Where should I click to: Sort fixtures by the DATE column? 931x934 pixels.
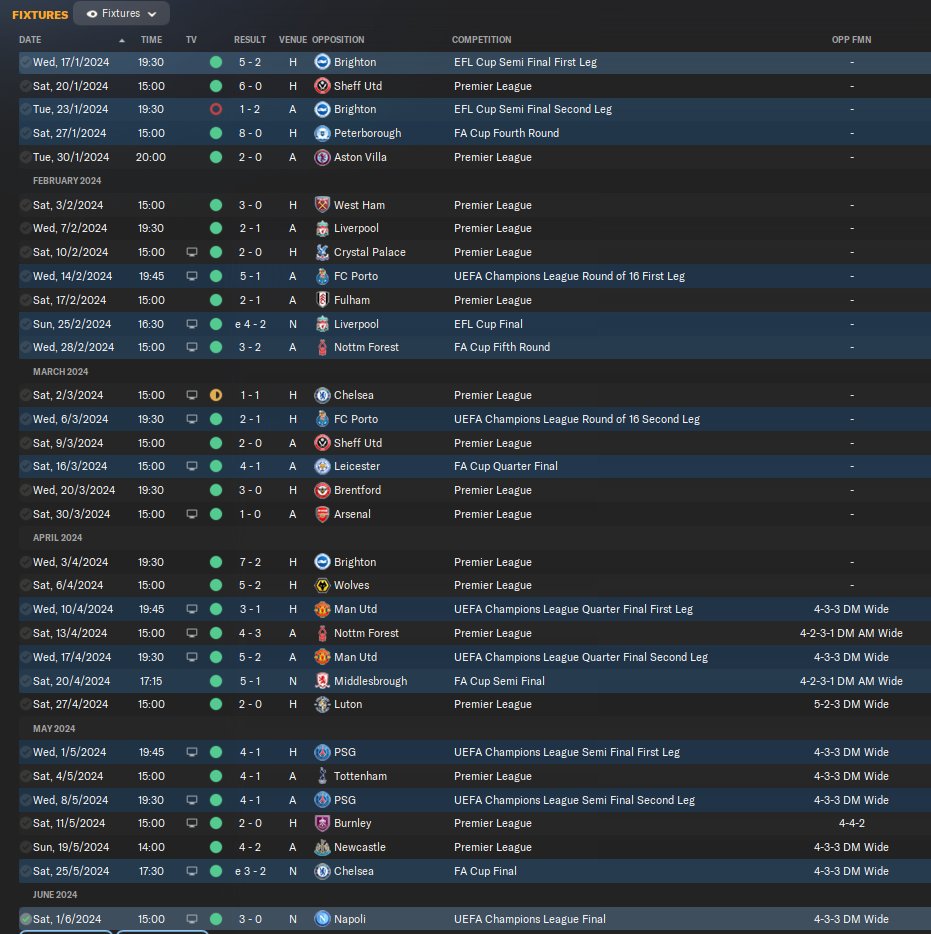30,40
